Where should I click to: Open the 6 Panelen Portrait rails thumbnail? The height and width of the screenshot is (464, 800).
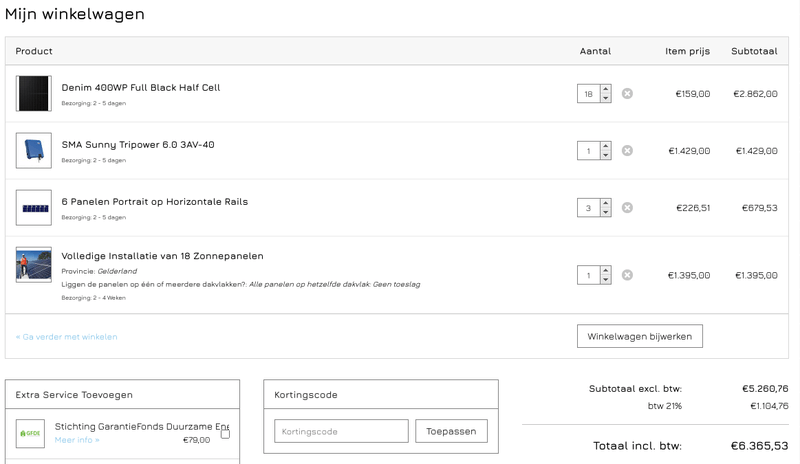point(34,208)
